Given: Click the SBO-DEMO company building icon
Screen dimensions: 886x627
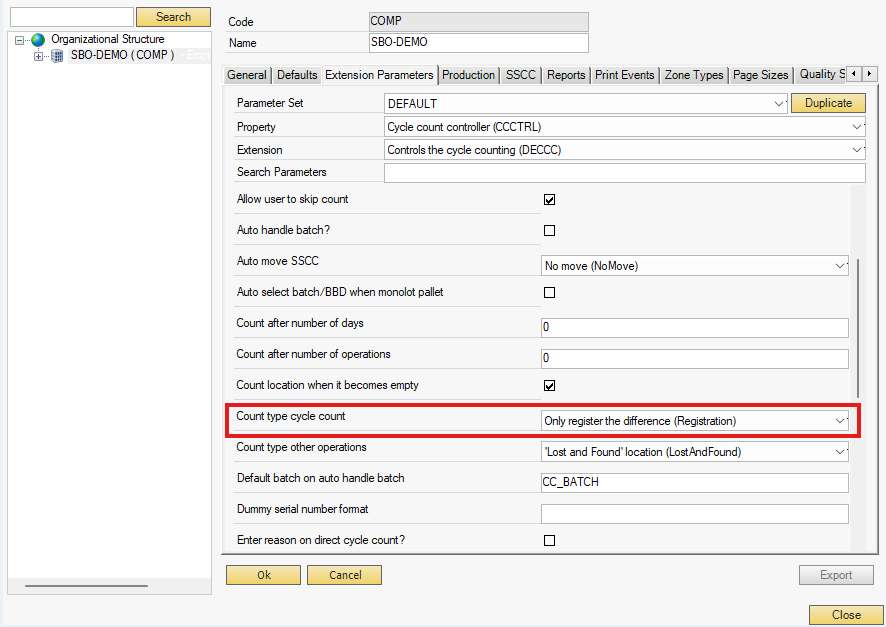Looking at the screenshot, I should 57,56.
